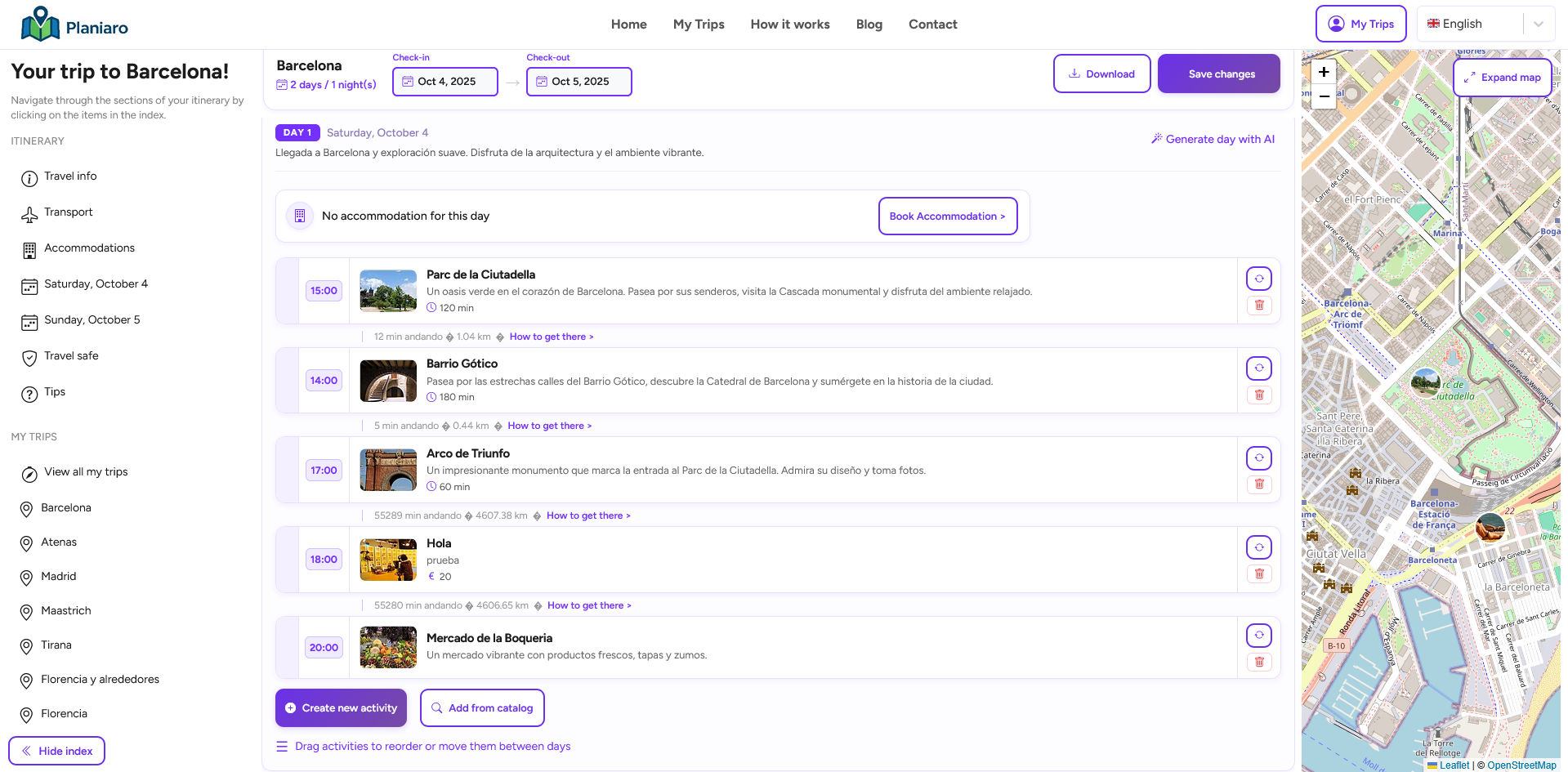Image resolution: width=1568 pixels, height=772 pixels.
Task: Click How to get there after Parc de la Ciutadella
Action: point(552,337)
